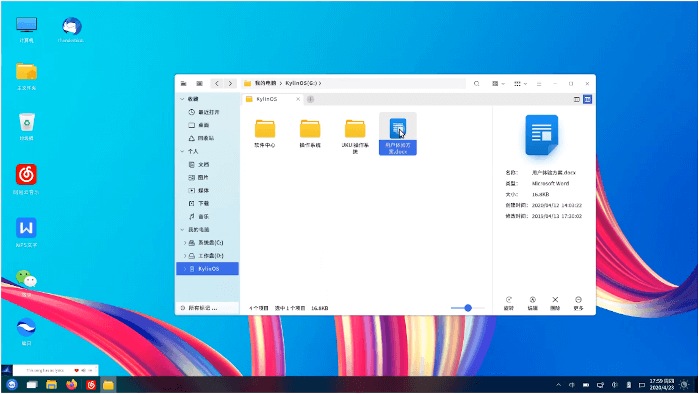The width and height of the screenshot is (700, 394).
Task: Click KylinOS(G:) in the breadcrumb path
Action: [x=301, y=83]
